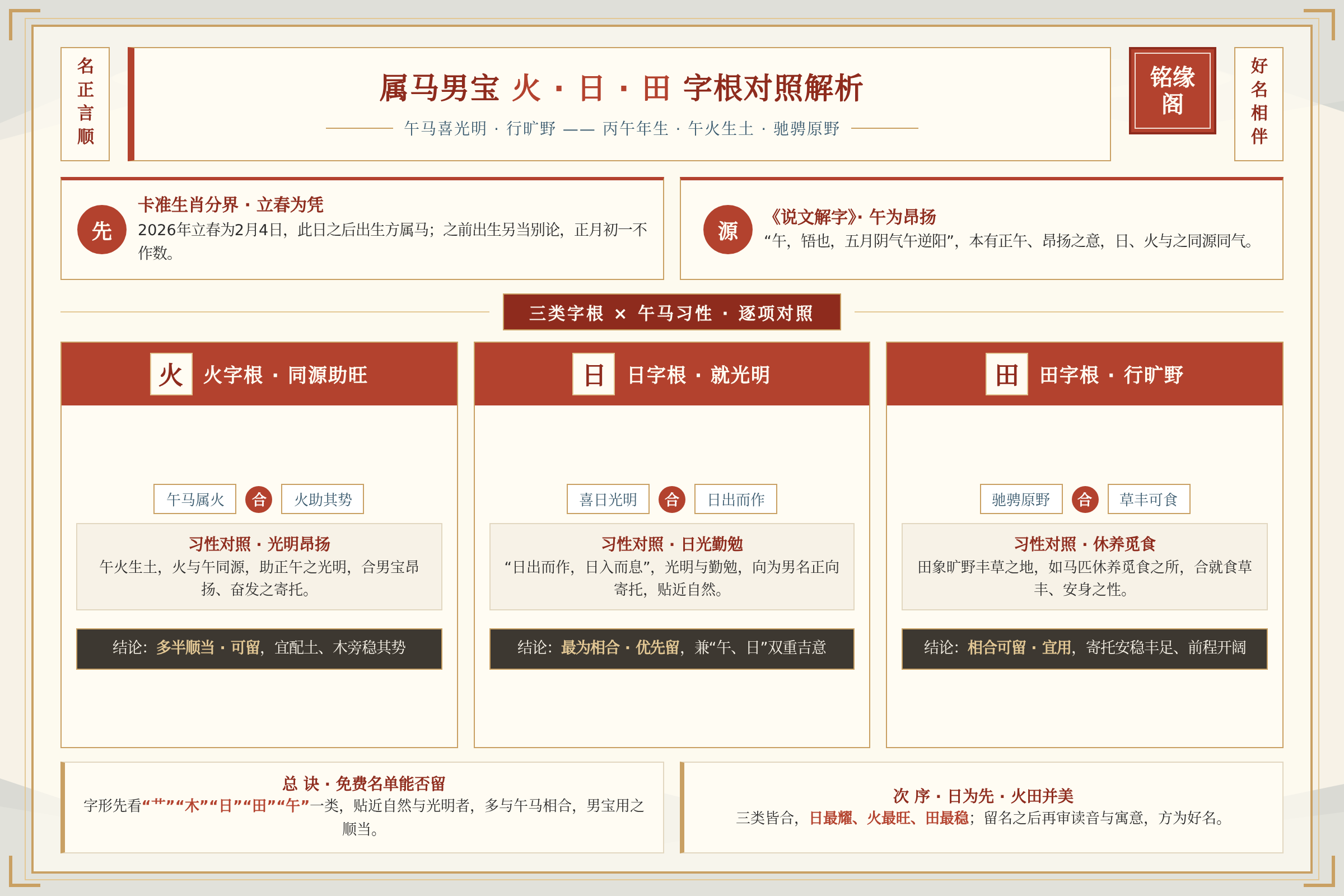
Task: Open the 日字根 · 就光明 column header
Action: click(x=671, y=374)
